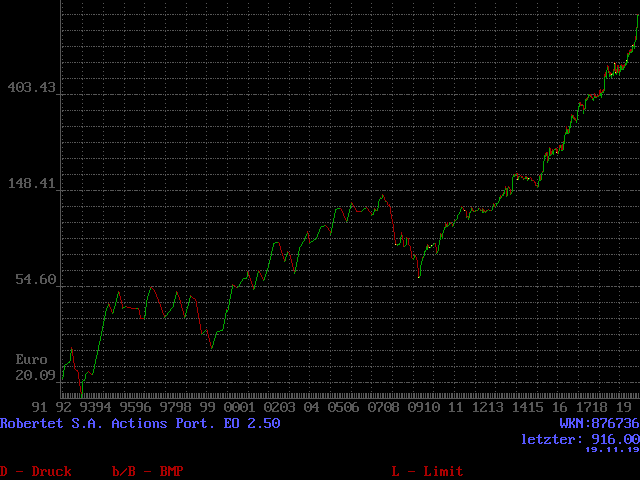The image size is (640, 480).
Task: Click the 403.43 price axis label
Action: coord(31,88)
